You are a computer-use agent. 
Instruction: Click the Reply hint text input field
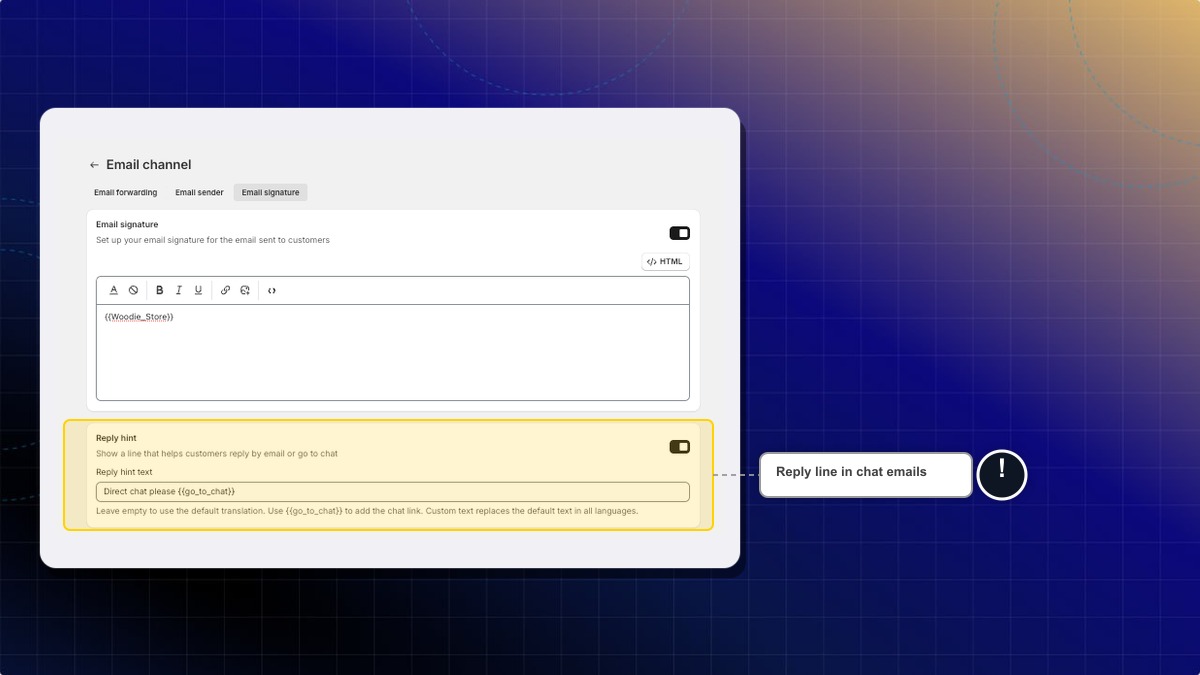point(393,491)
